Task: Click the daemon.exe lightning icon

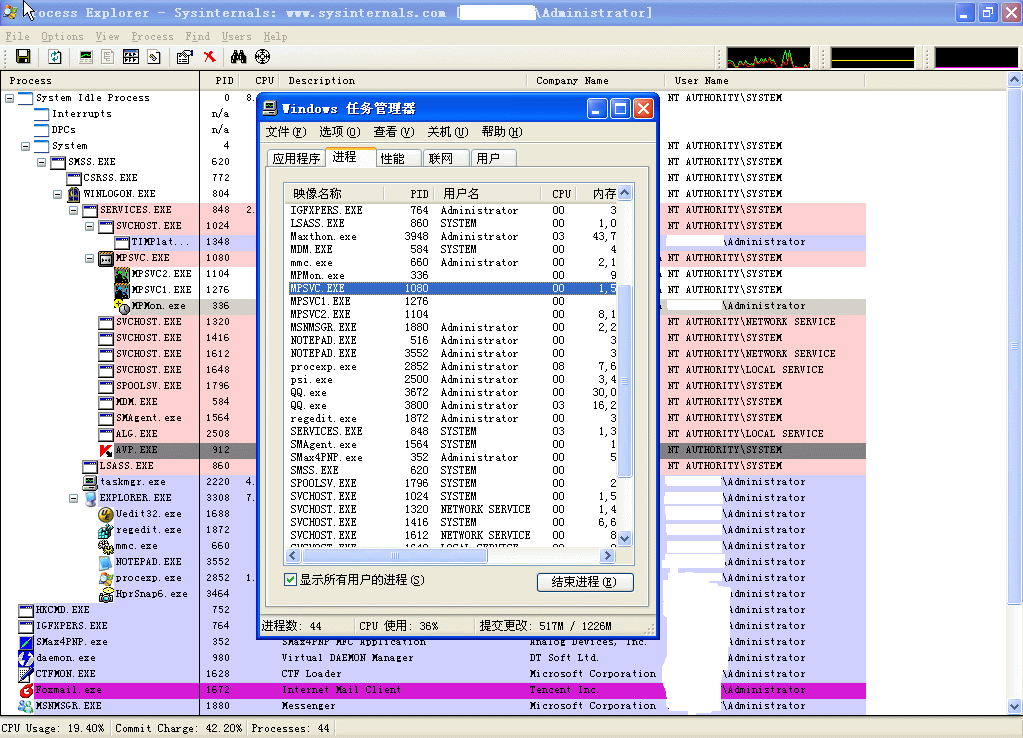Action: click(26, 658)
